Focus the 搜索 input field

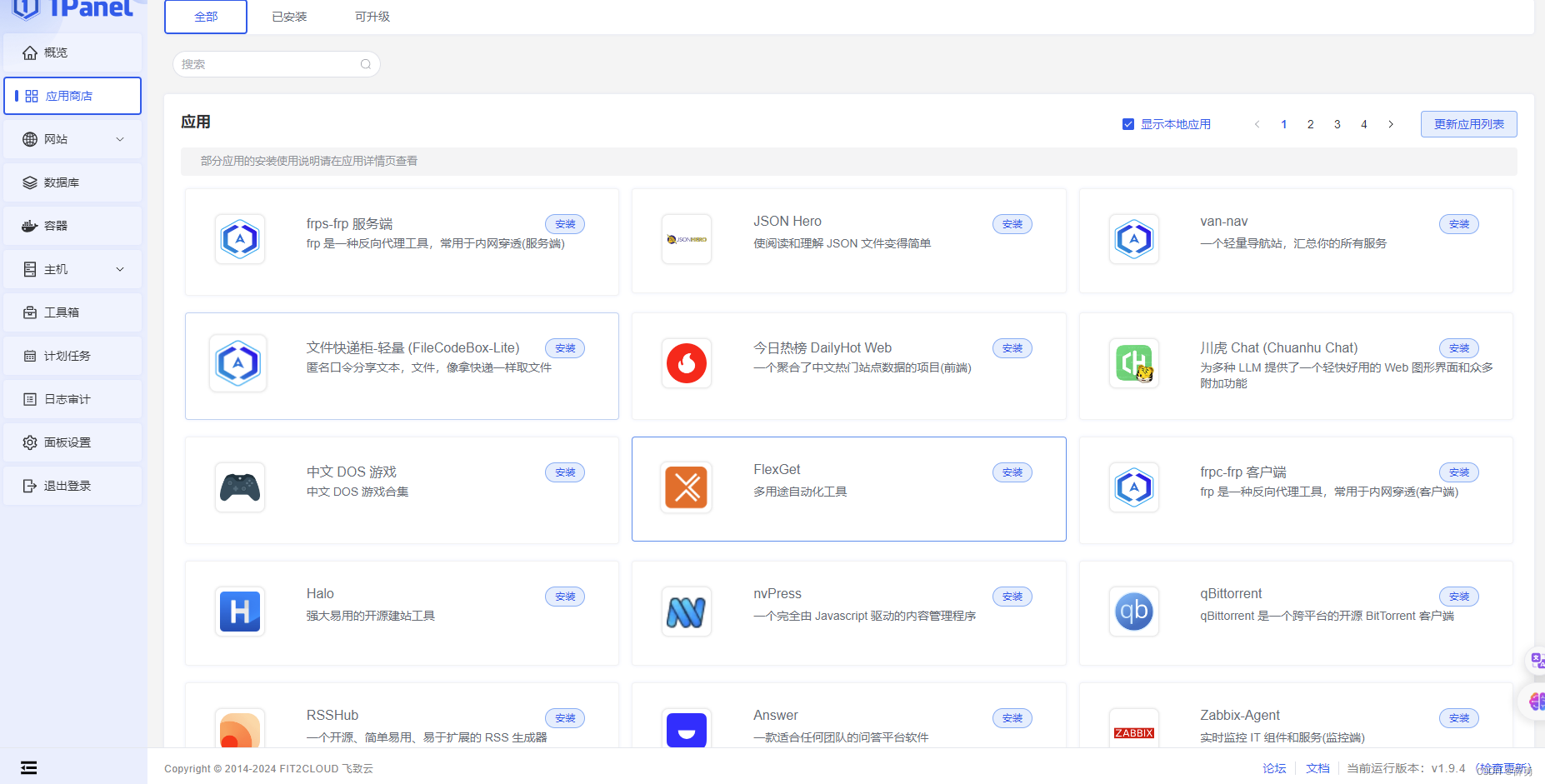click(276, 64)
